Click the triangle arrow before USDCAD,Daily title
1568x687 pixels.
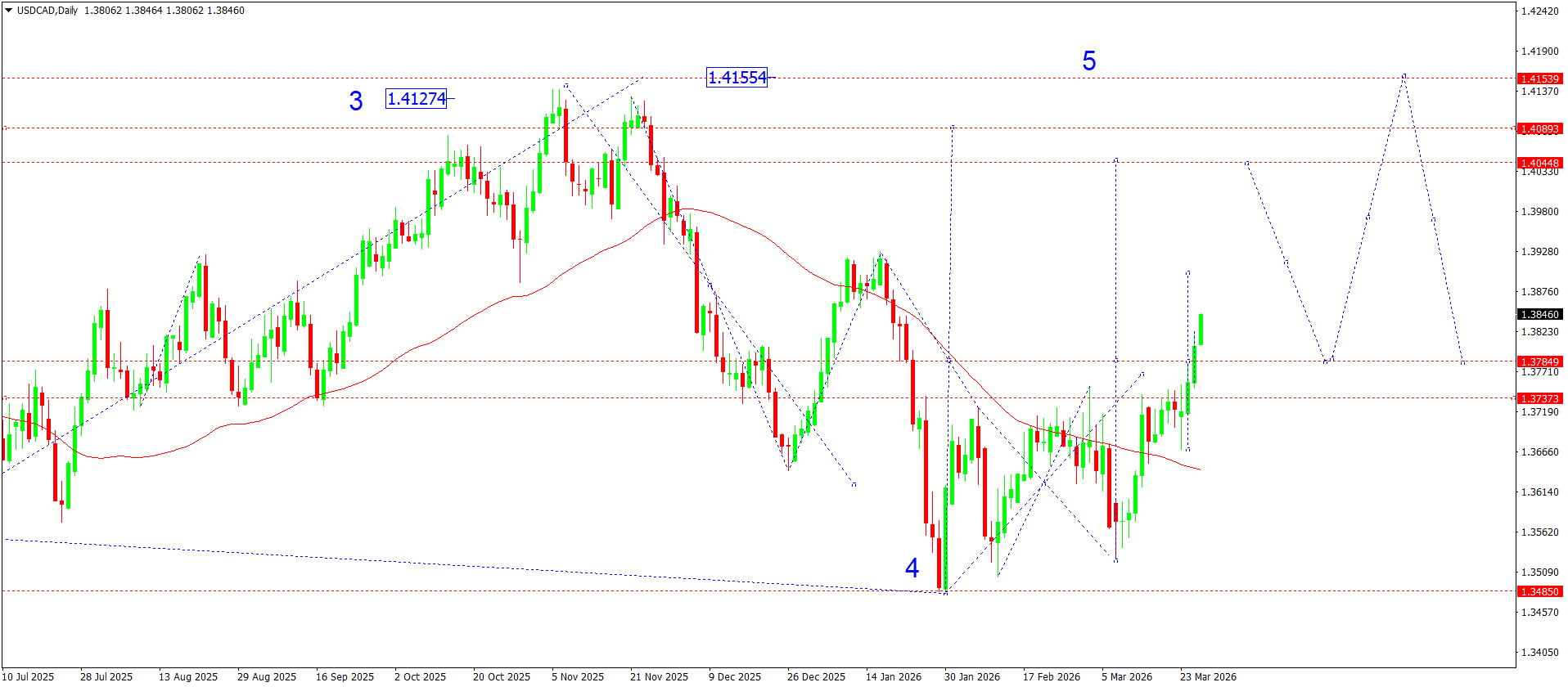[8, 11]
